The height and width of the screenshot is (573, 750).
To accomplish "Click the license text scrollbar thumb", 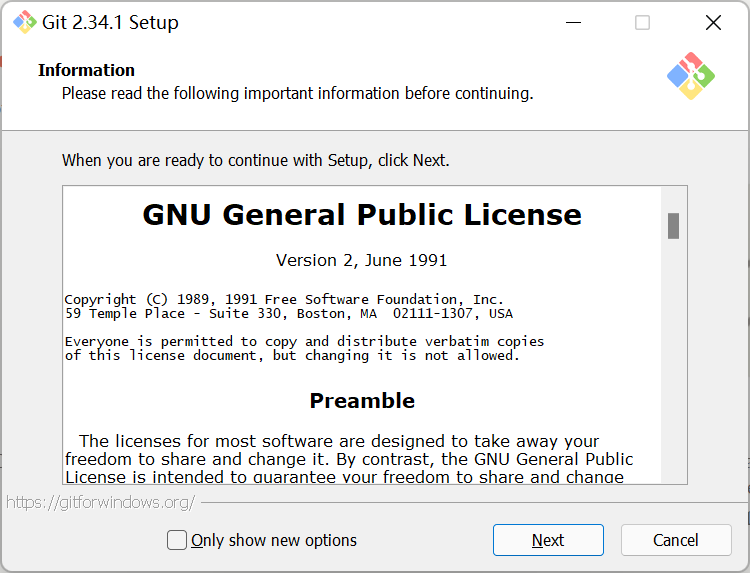I will 673,226.
